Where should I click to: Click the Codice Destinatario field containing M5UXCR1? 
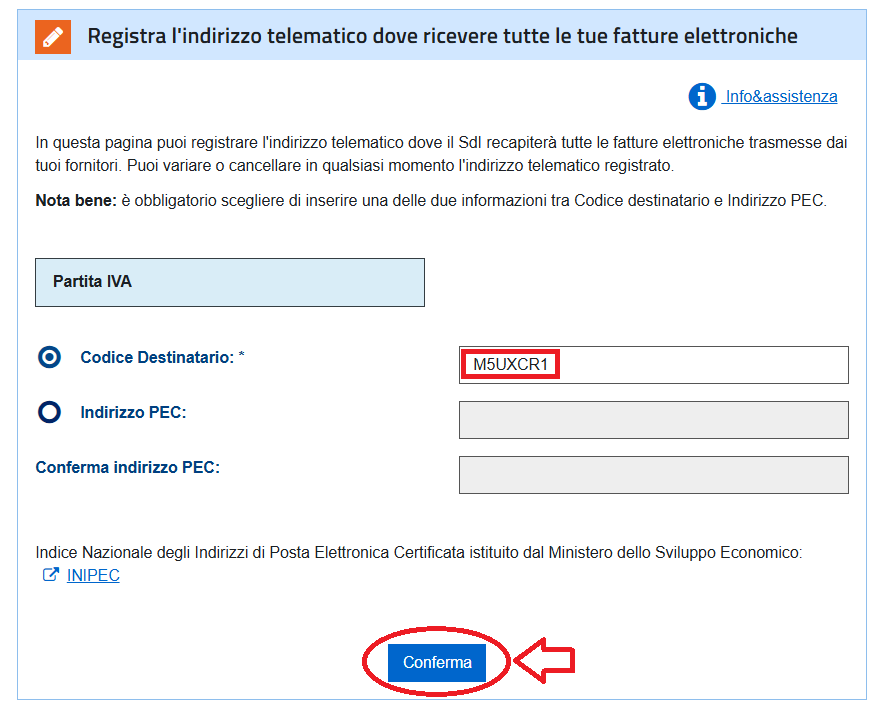pos(653,365)
